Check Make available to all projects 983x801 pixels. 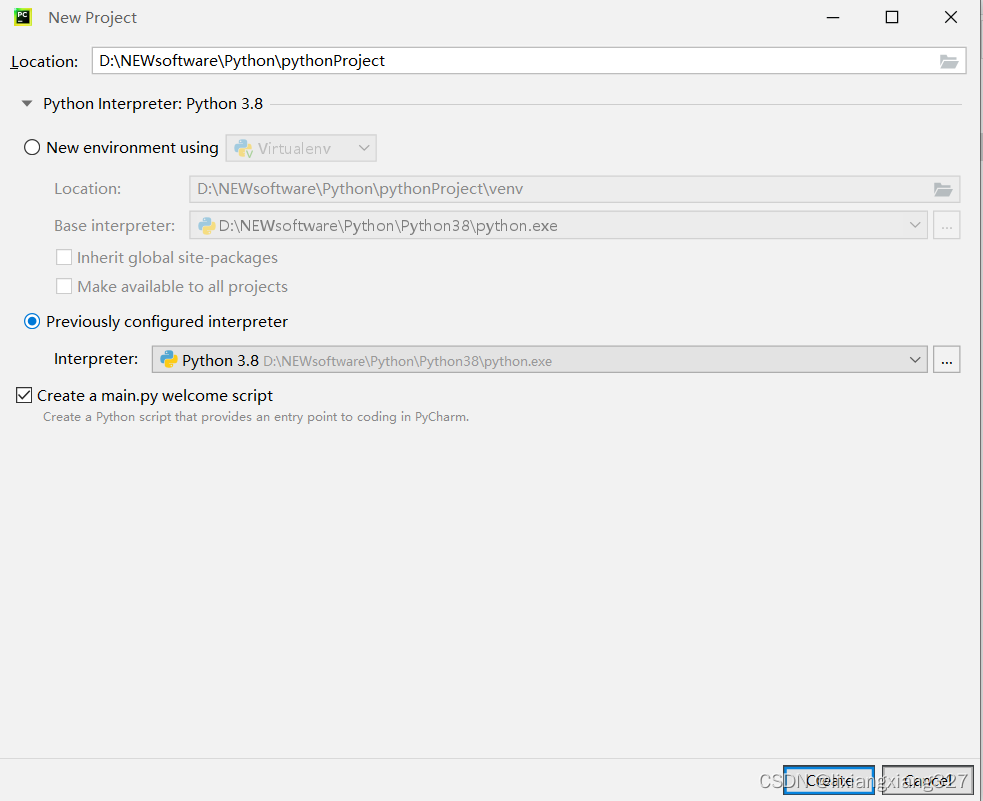[64, 286]
